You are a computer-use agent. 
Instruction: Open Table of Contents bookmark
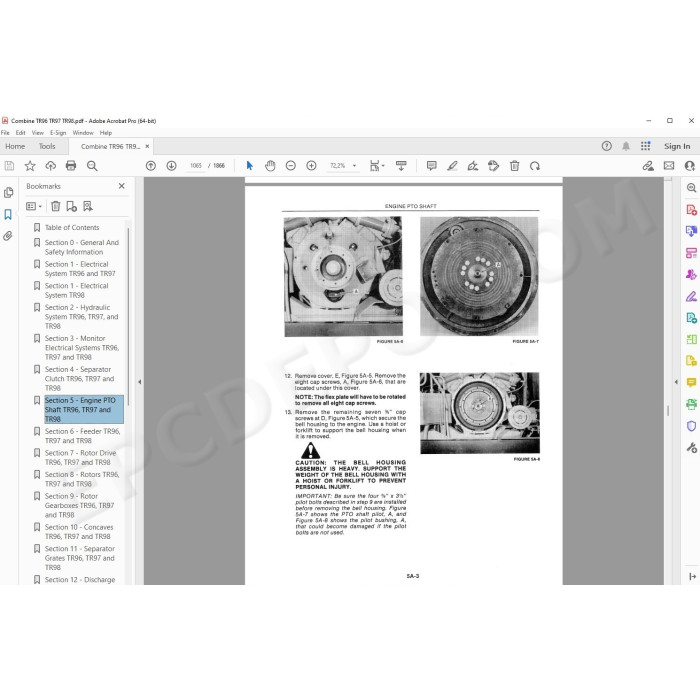72,228
